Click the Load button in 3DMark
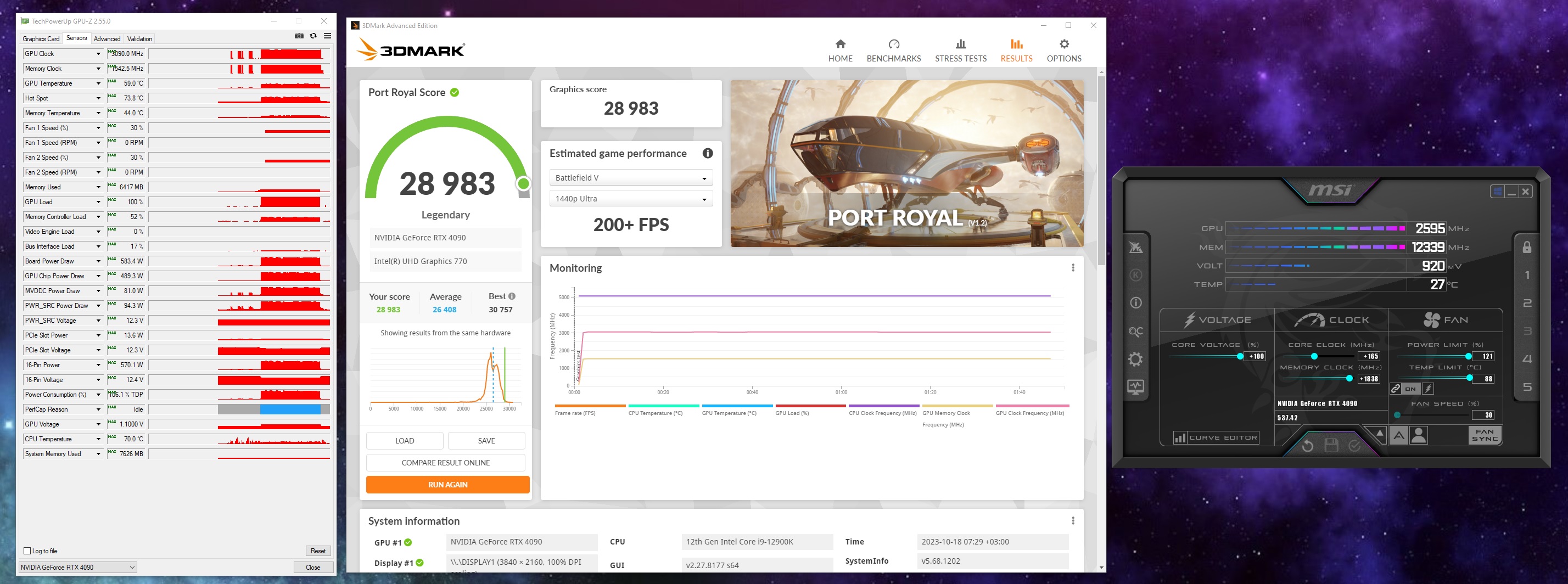Image resolution: width=1568 pixels, height=584 pixels. [x=405, y=441]
